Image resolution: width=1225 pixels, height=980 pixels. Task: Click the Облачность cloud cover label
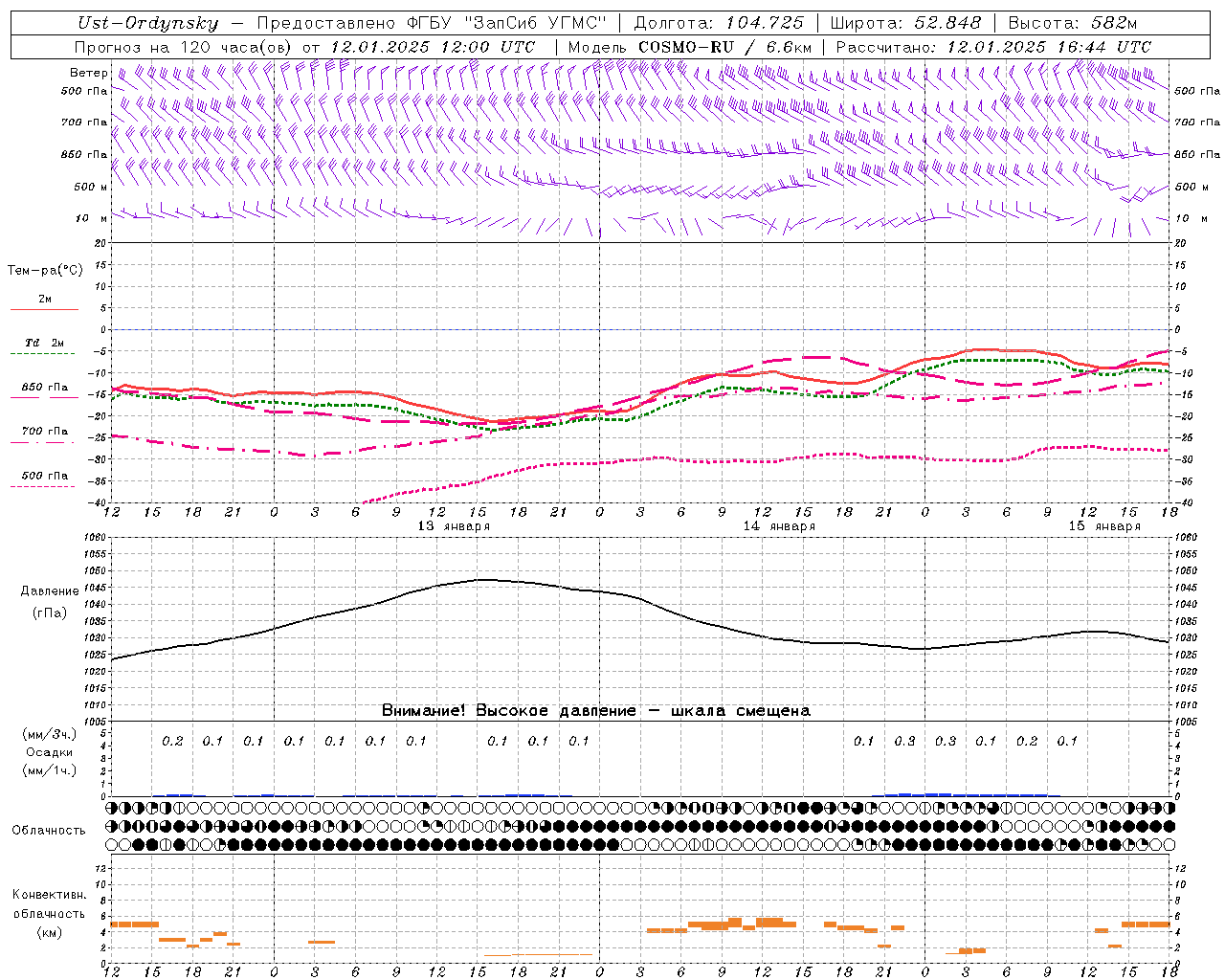49,830
